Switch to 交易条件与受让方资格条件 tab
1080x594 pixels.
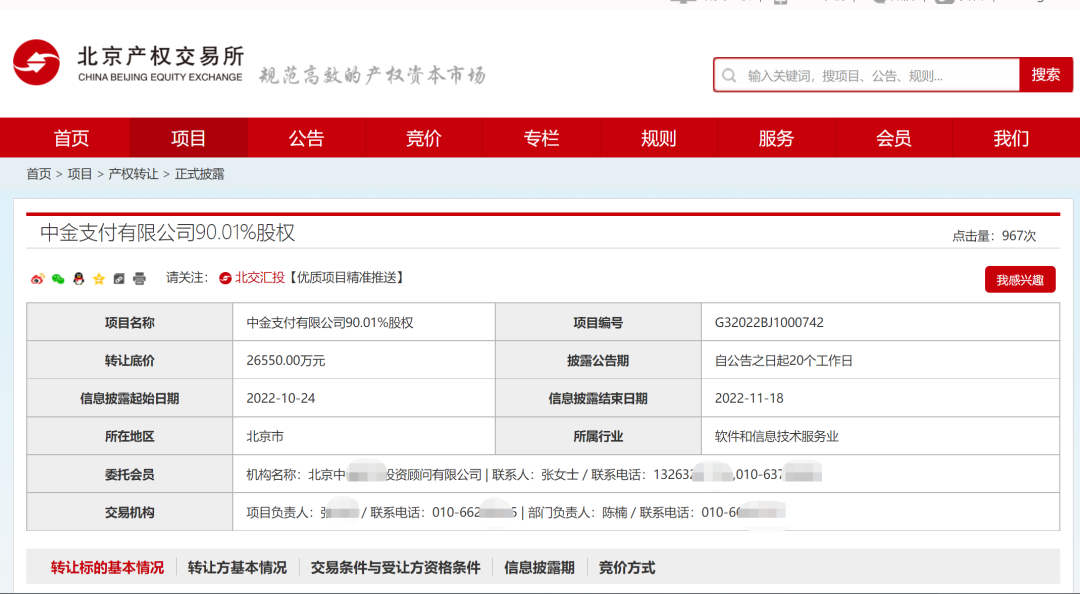pyautogui.click(x=395, y=567)
